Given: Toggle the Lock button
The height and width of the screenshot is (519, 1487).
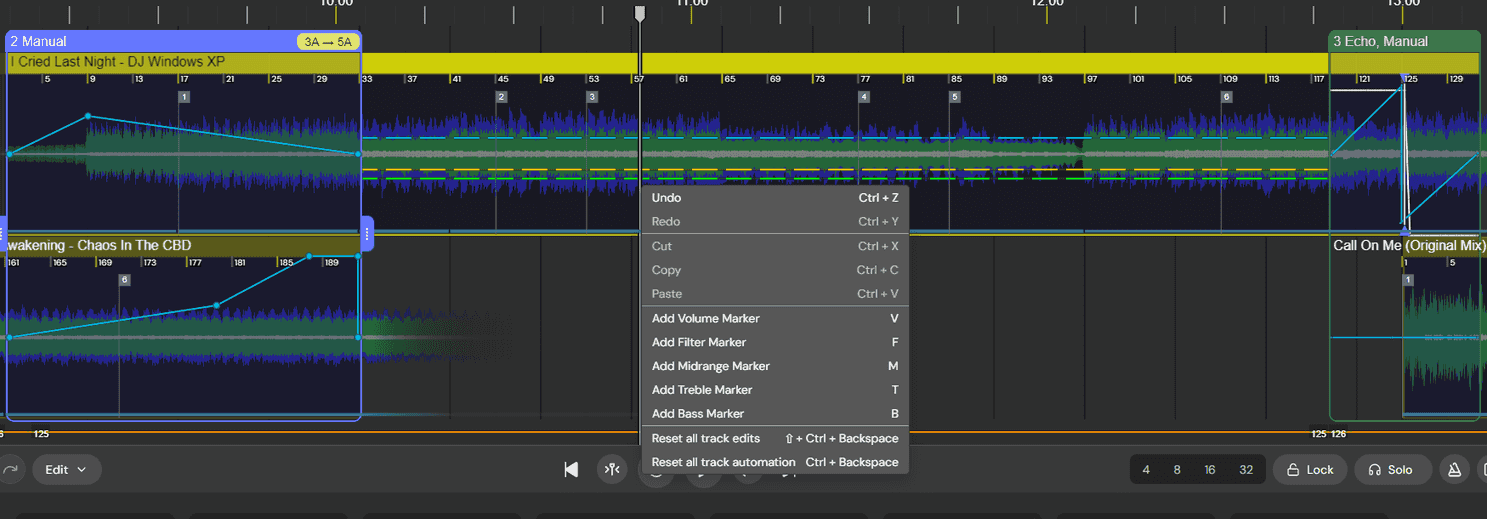Looking at the screenshot, I should click(1309, 469).
